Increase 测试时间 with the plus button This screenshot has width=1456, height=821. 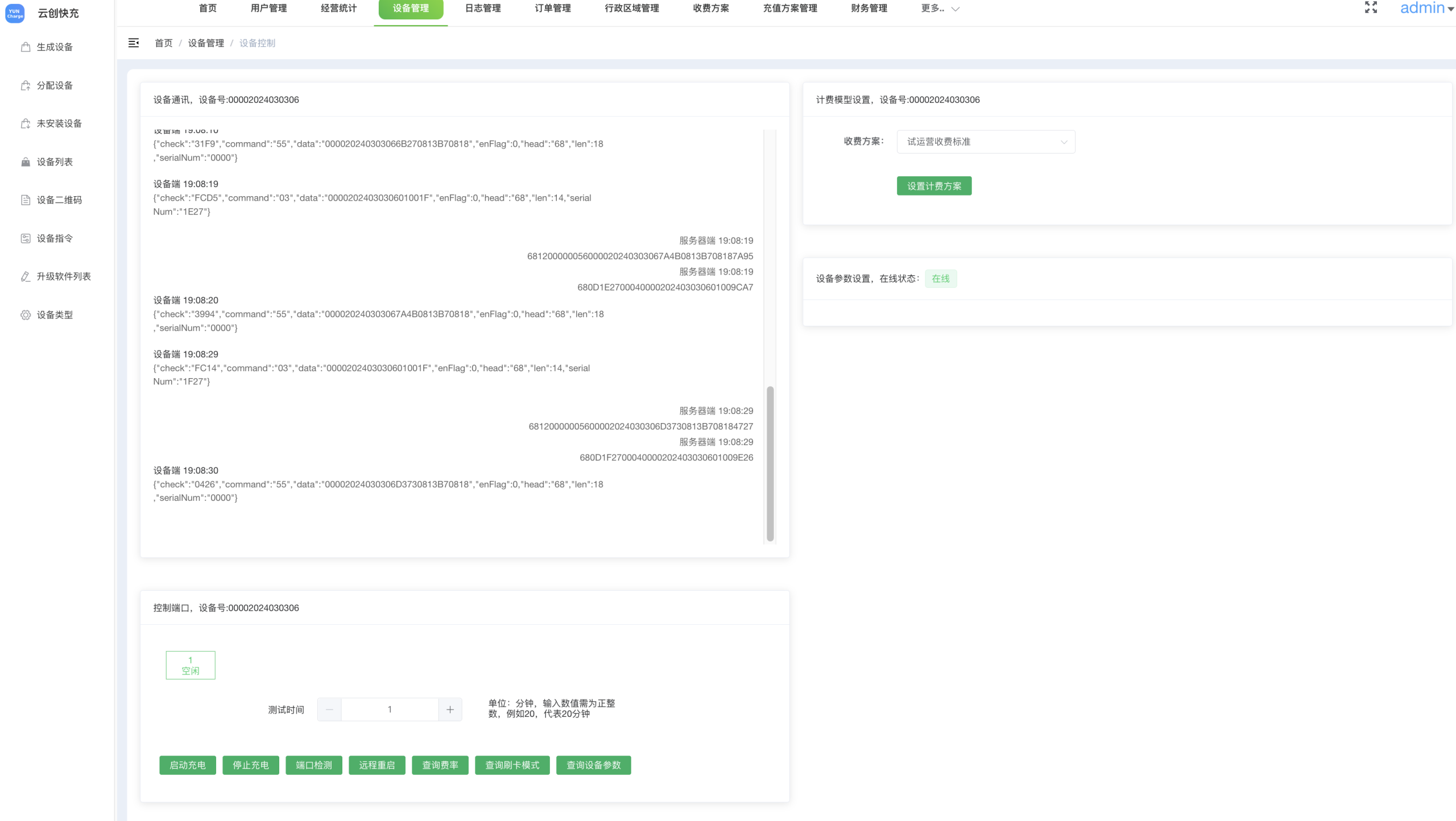(450, 710)
